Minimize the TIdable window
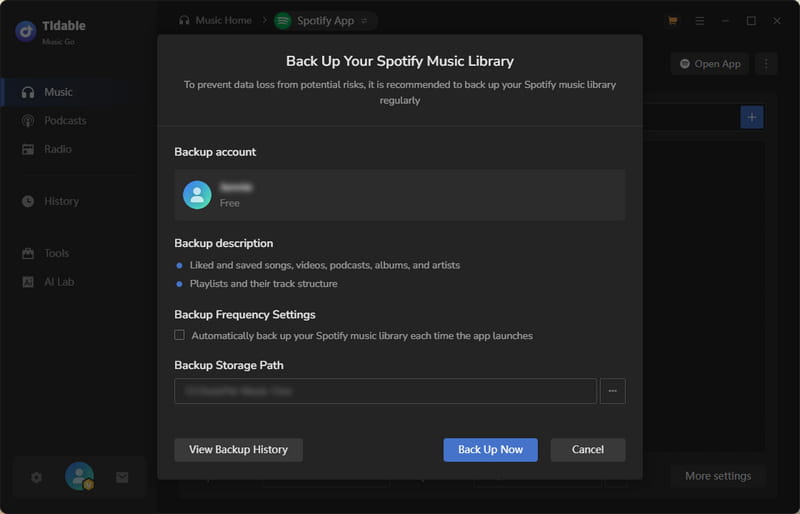The image size is (800, 514). pyautogui.click(x=725, y=20)
